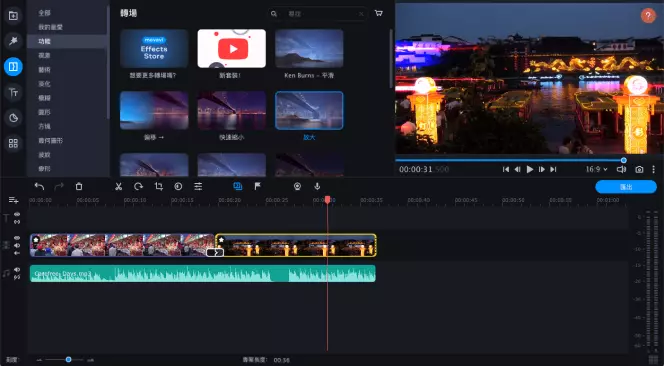Click the zoom in timeline scale icon

tap(91, 360)
